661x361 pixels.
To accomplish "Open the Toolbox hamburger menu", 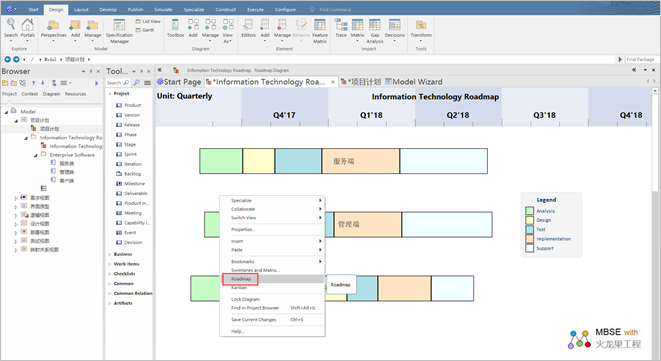I will click(147, 83).
